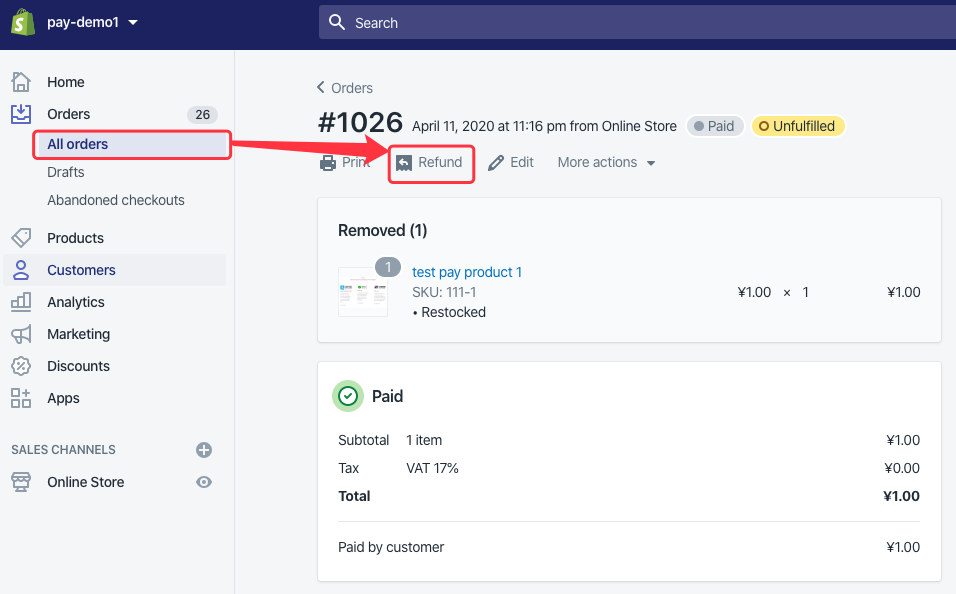
Task: Click the Print icon for order #1026
Action: pos(328,161)
